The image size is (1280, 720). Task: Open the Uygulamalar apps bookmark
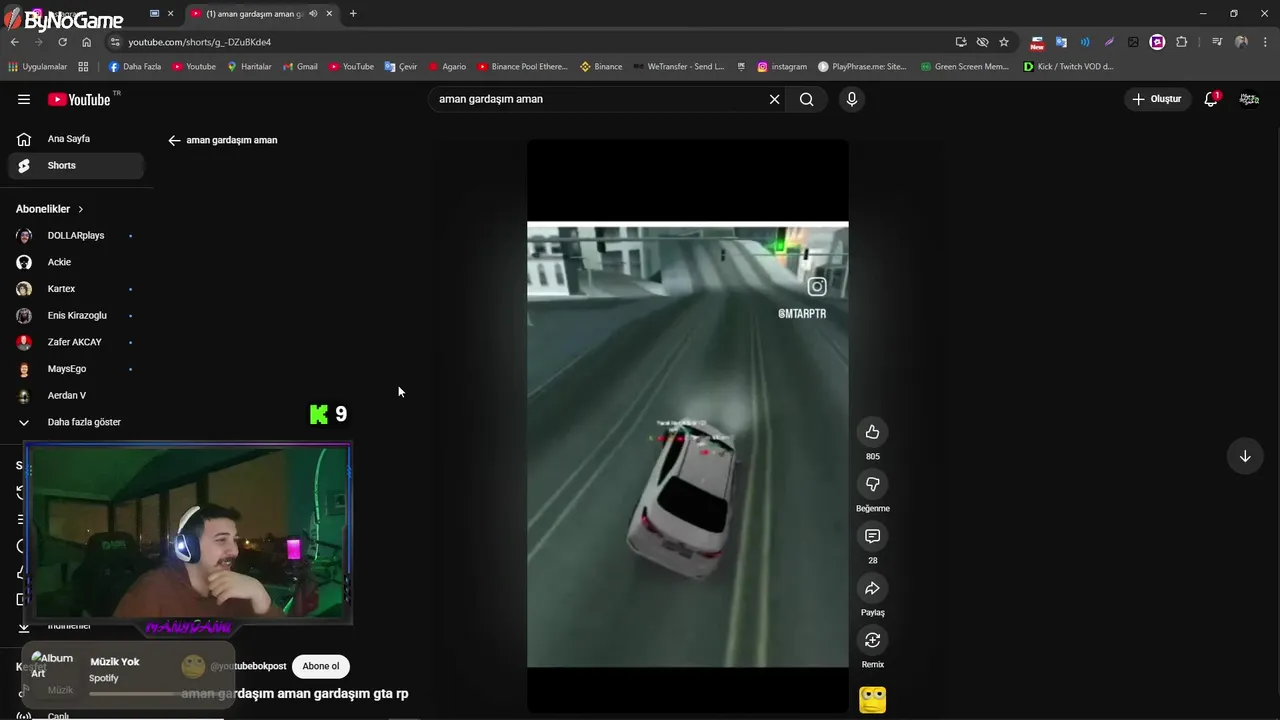37,67
